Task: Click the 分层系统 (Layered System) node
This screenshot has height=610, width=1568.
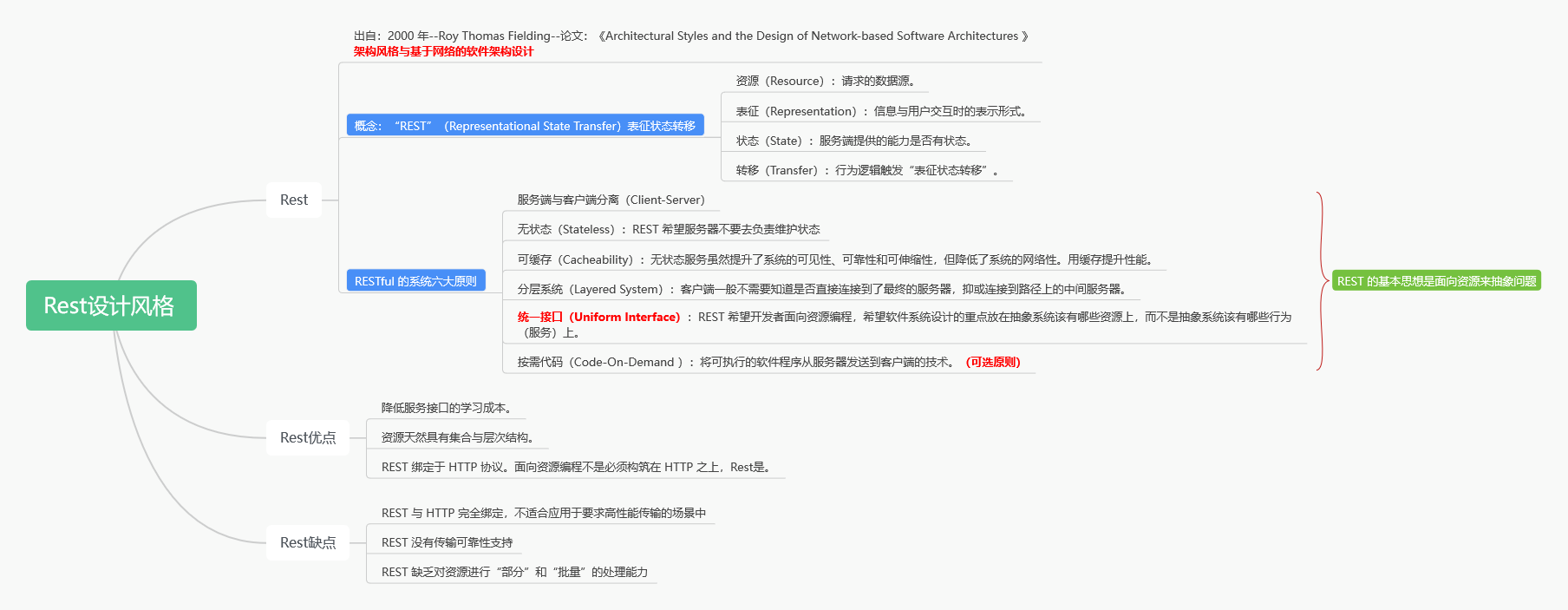Action: (x=821, y=289)
